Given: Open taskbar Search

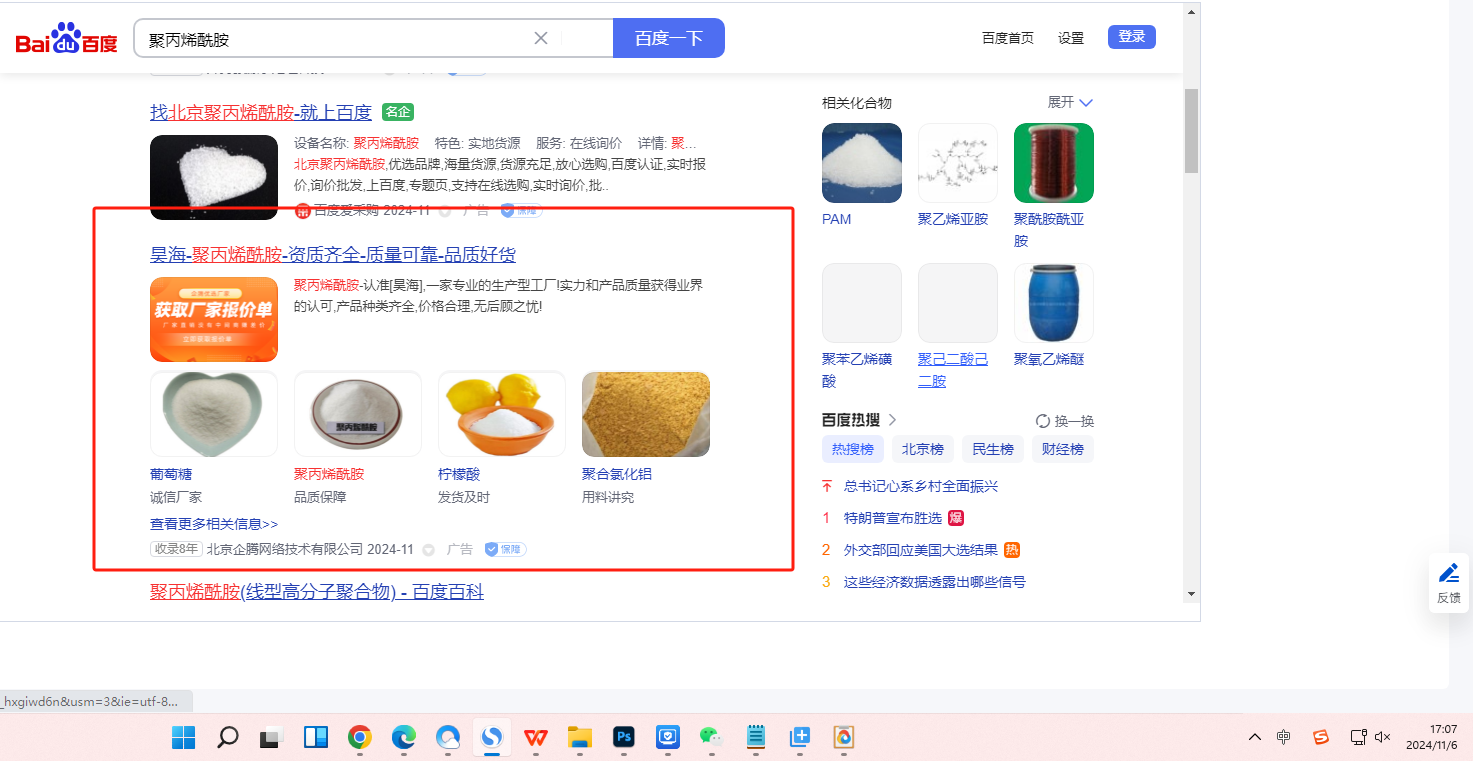Looking at the screenshot, I should (x=228, y=738).
